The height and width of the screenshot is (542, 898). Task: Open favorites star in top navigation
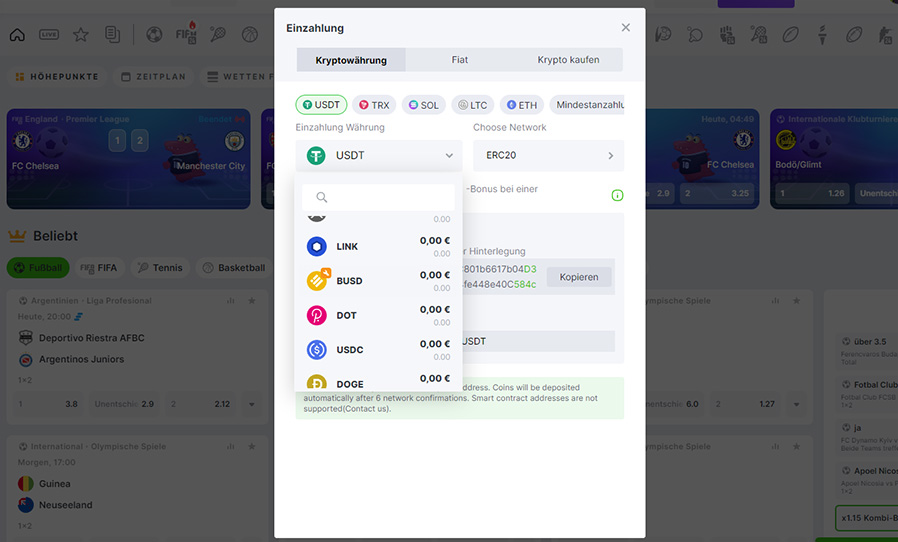pos(81,35)
